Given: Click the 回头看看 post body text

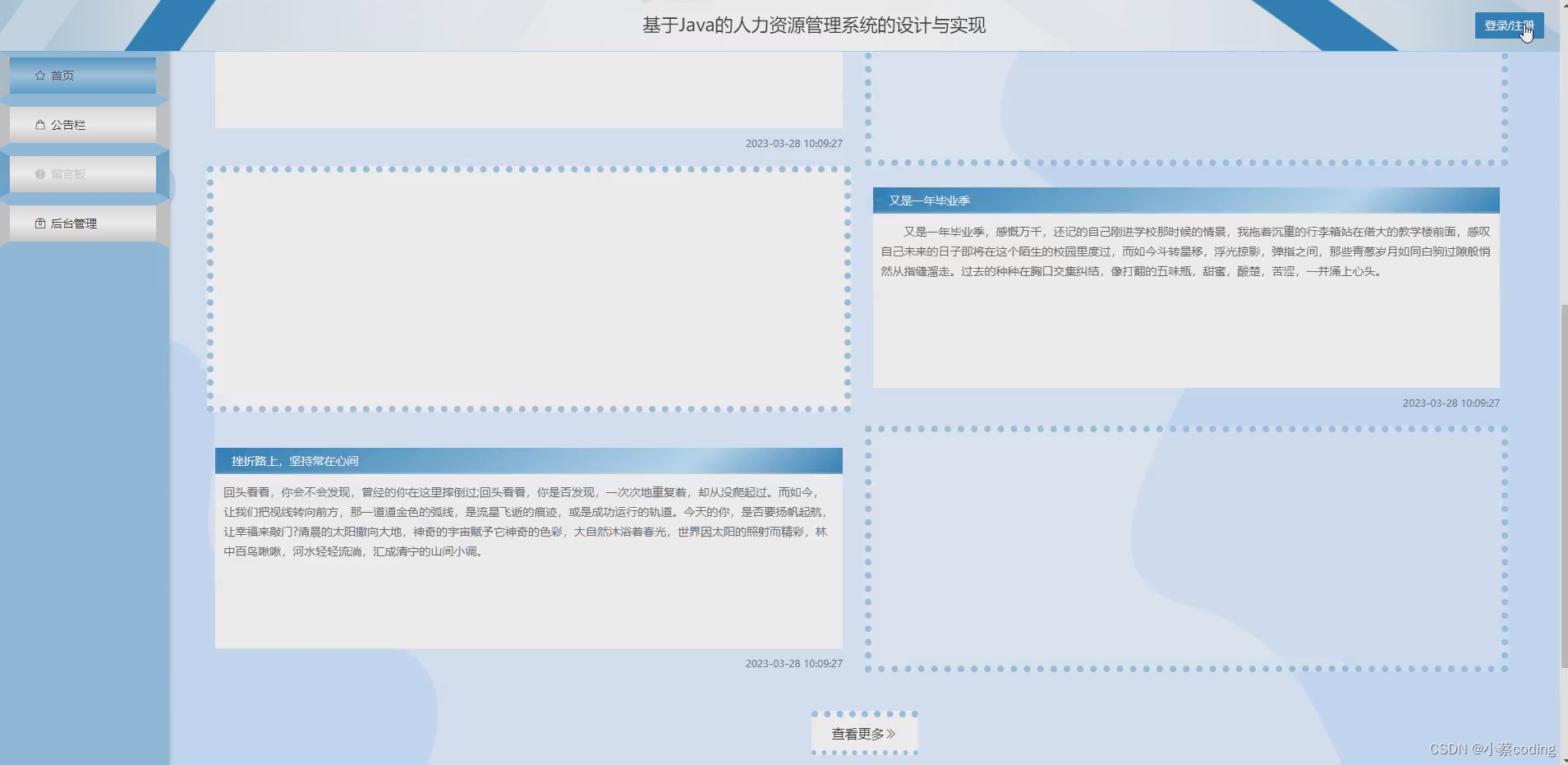Looking at the screenshot, I should (x=526, y=522).
